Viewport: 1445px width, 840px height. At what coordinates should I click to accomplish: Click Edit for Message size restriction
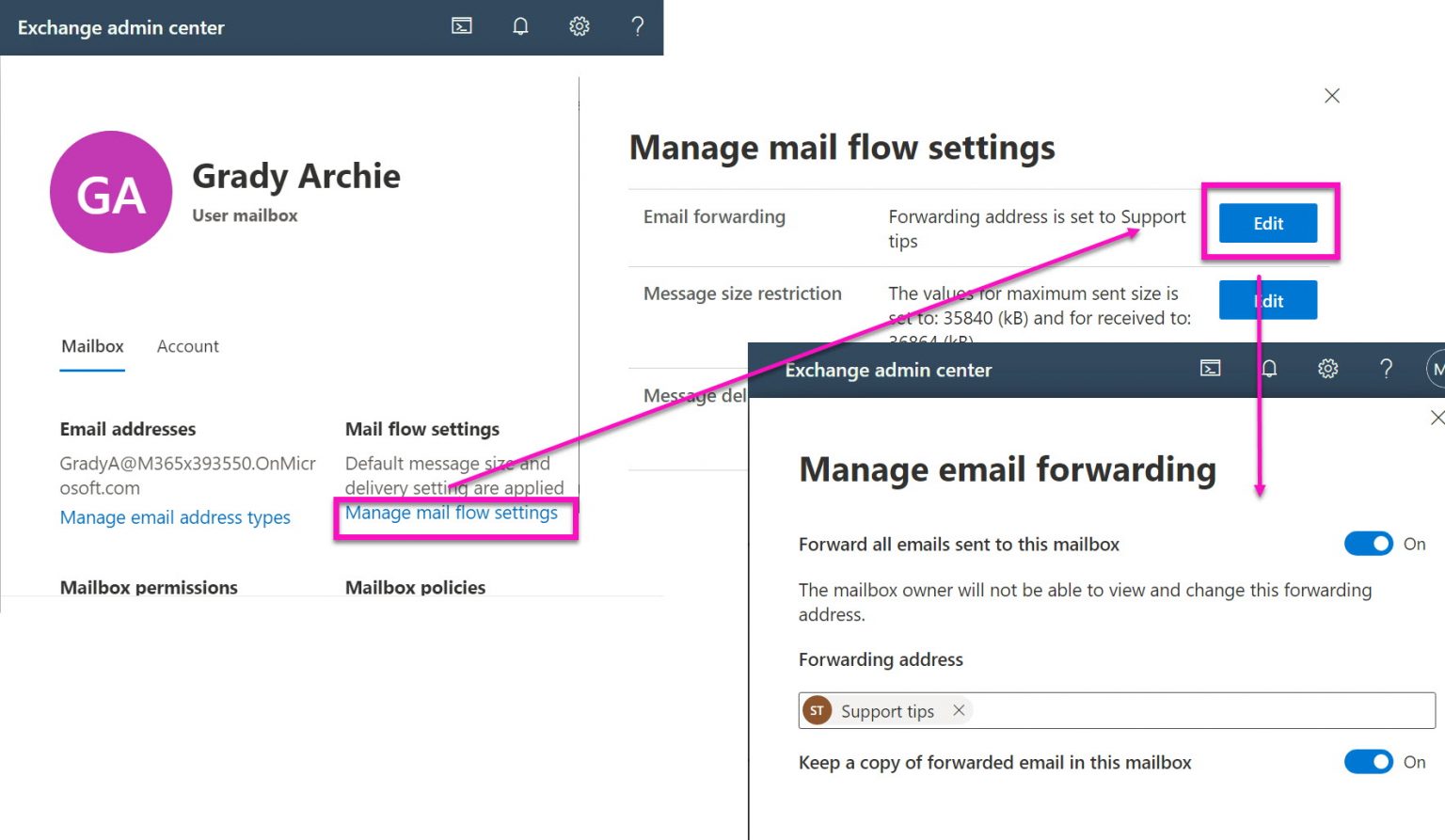click(1267, 299)
